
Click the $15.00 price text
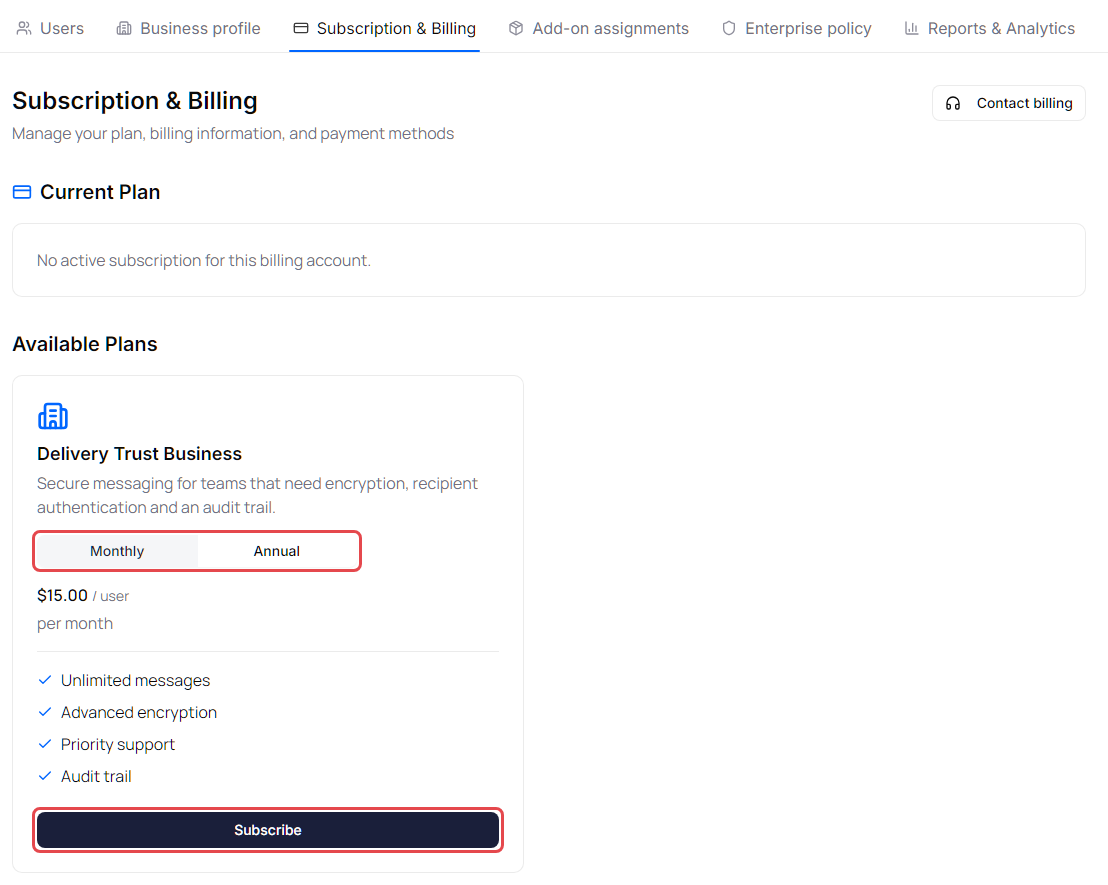pos(62,595)
